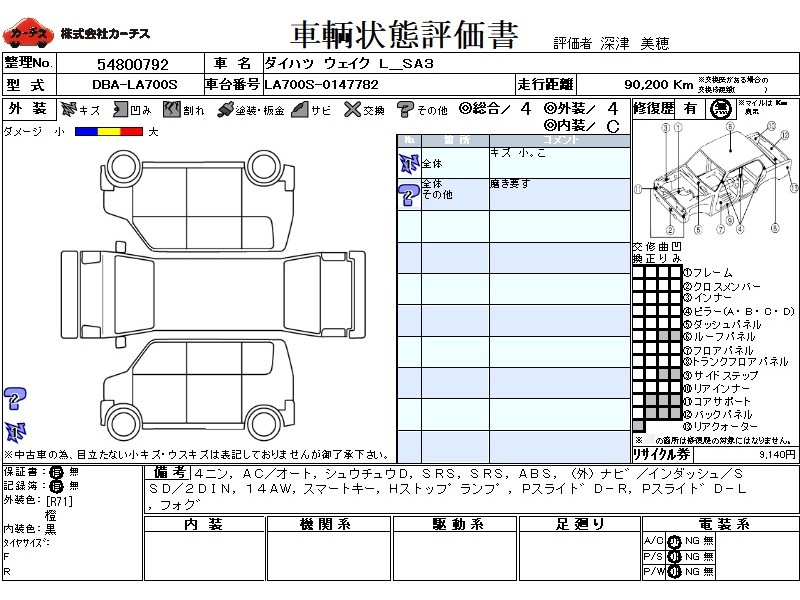This screenshot has width=800, height=600.
Task: Click the odometer icon beside 修復歴 有
Action: point(720,109)
